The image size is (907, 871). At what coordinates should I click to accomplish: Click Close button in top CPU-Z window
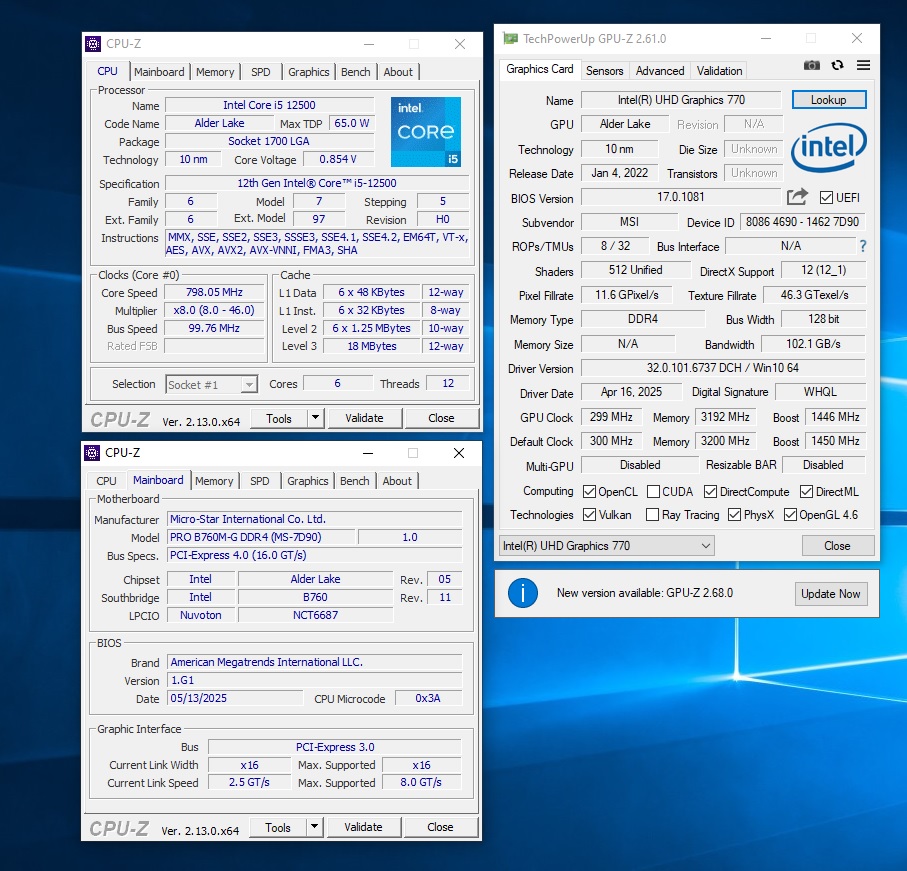point(441,418)
